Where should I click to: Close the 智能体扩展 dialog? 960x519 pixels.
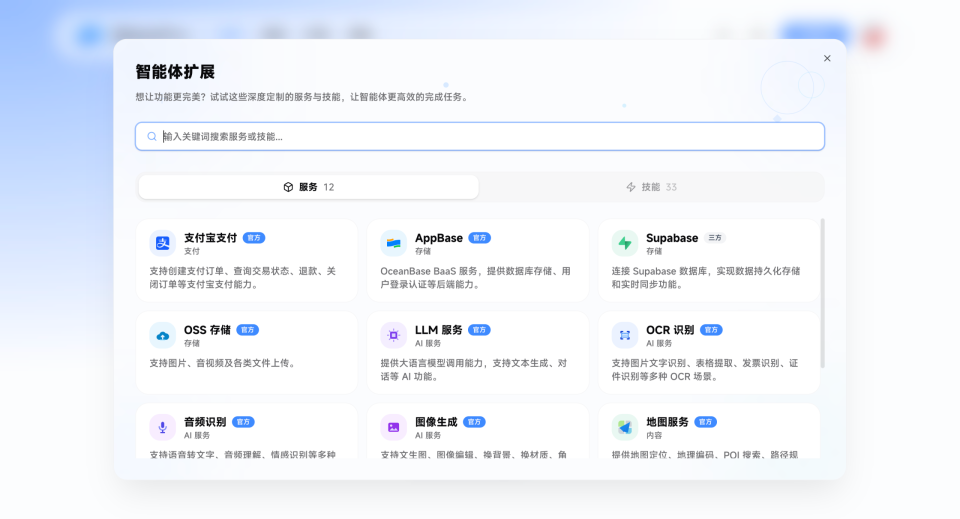tap(827, 58)
